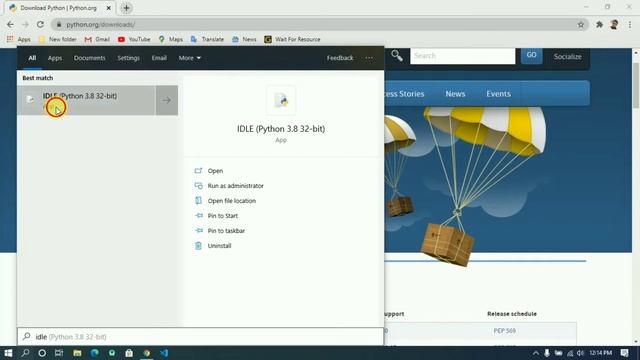The width and height of the screenshot is (640, 360).
Task: Switch to Settings search filter
Action: (128, 58)
